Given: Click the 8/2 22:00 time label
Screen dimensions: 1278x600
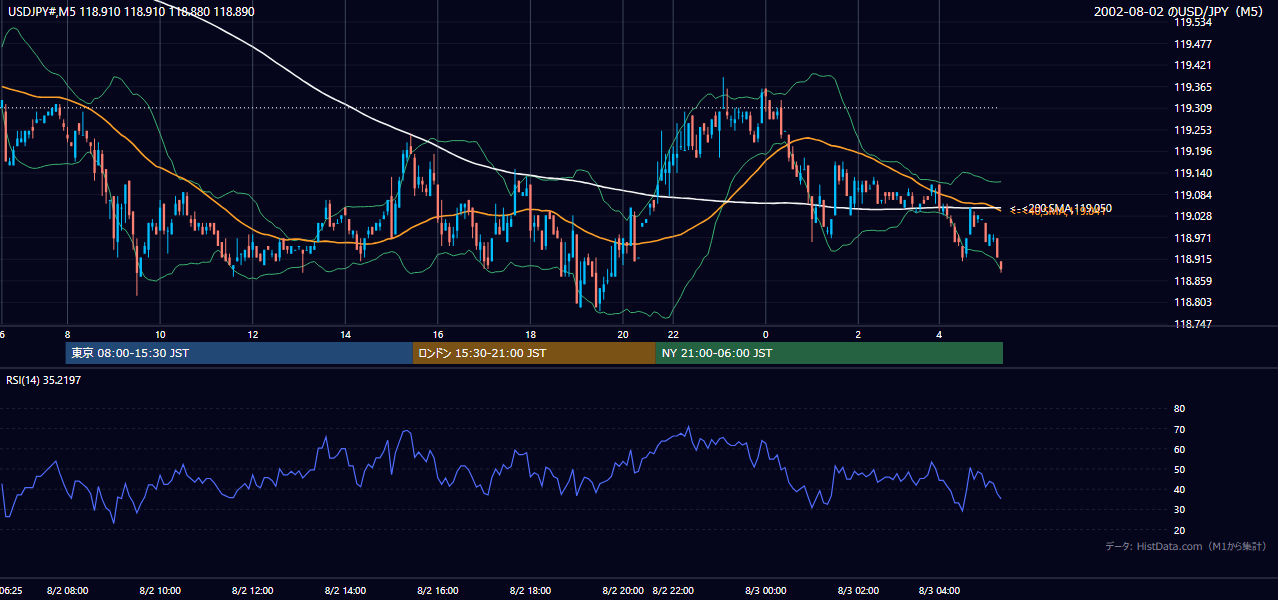Looking at the screenshot, I should [x=674, y=591].
